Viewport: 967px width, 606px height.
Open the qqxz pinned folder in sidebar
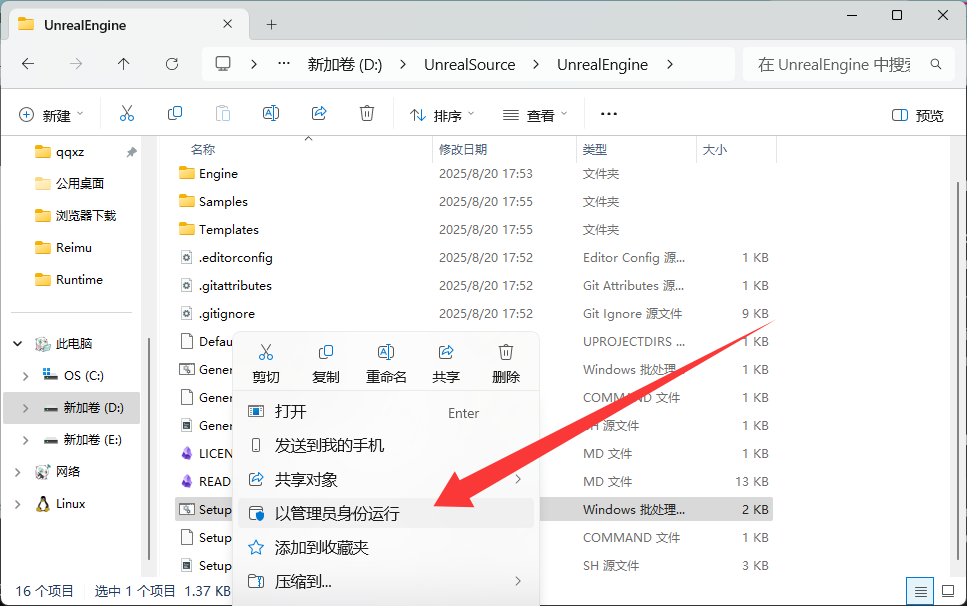click(x=71, y=152)
